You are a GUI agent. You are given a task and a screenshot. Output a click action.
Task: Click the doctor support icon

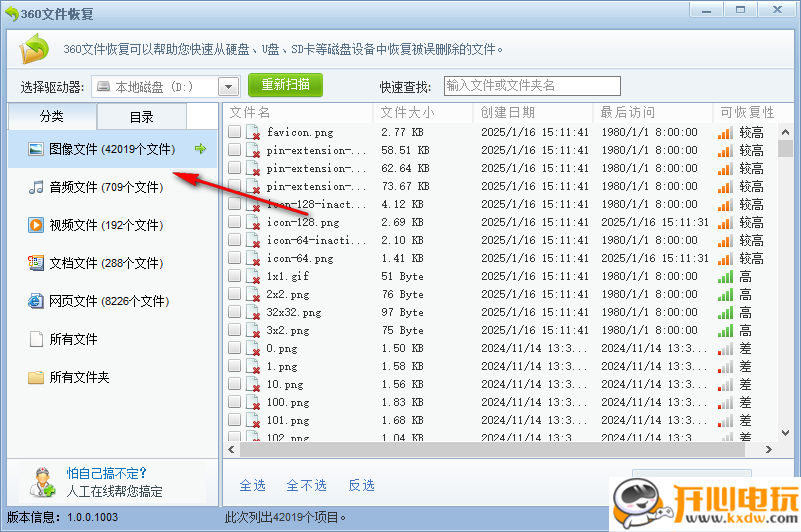42,482
